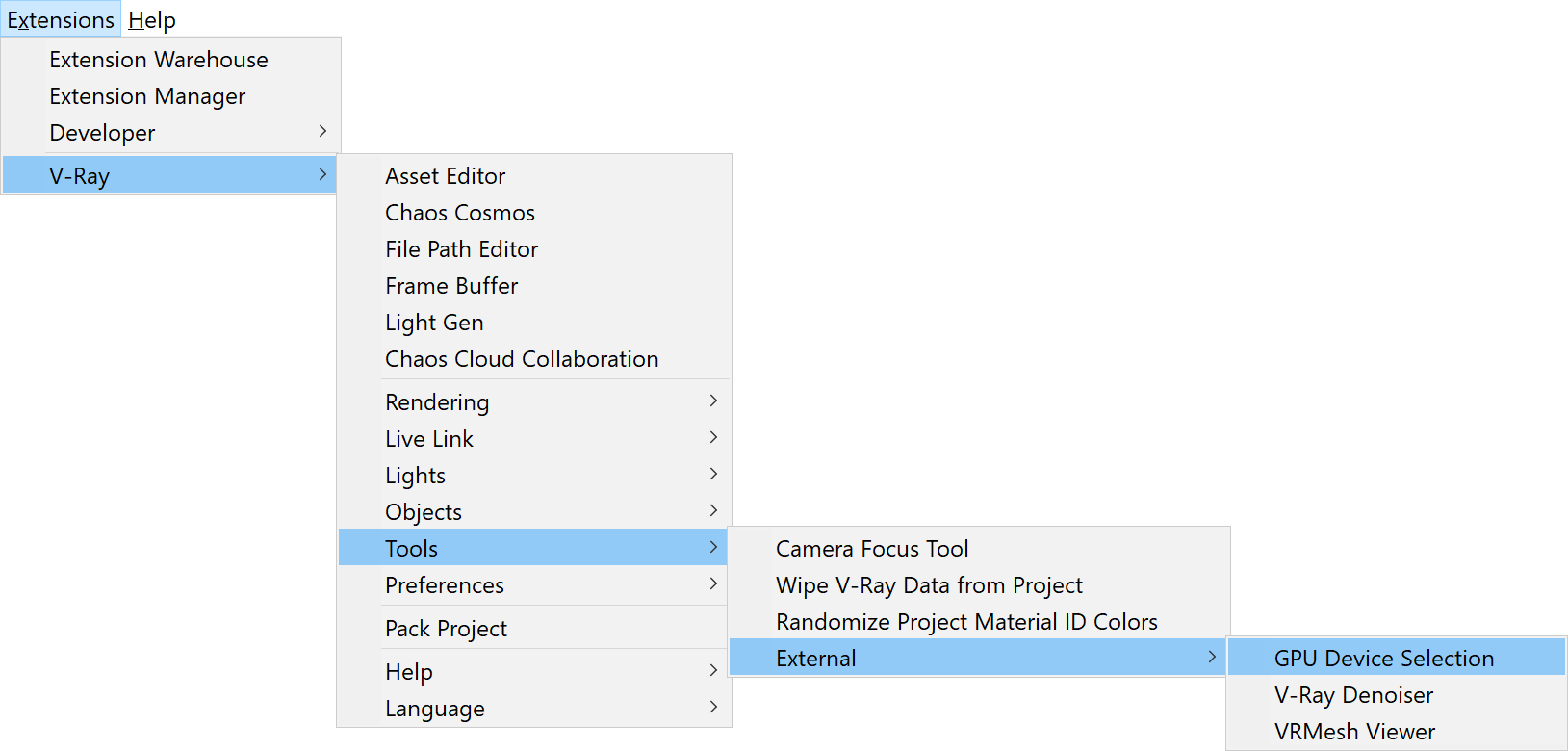Select the highlighted Tools entry
The height and width of the screenshot is (751, 1568).
(534, 549)
